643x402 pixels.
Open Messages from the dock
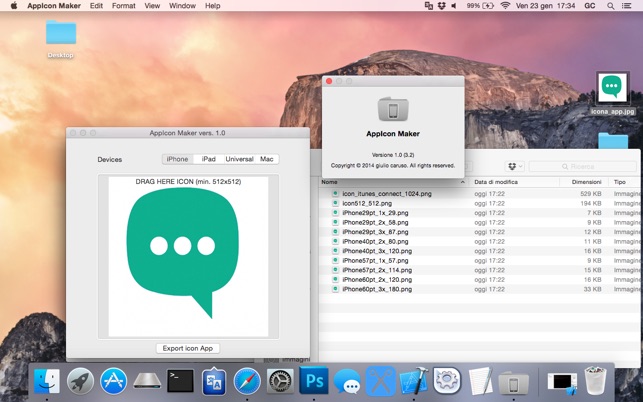(x=347, y=381)
